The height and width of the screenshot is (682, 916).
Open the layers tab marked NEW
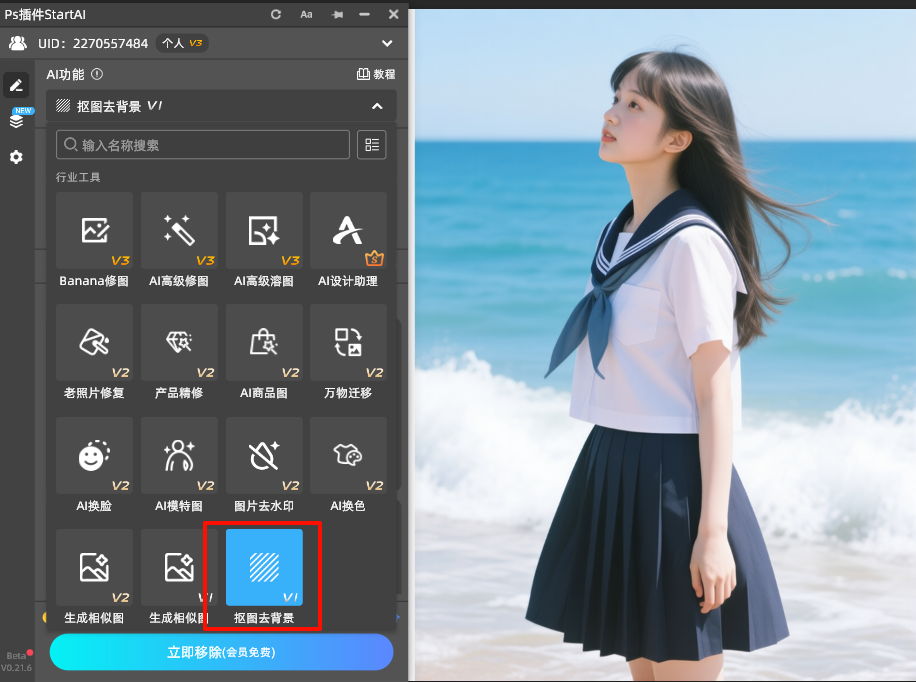tap(16, 121)
